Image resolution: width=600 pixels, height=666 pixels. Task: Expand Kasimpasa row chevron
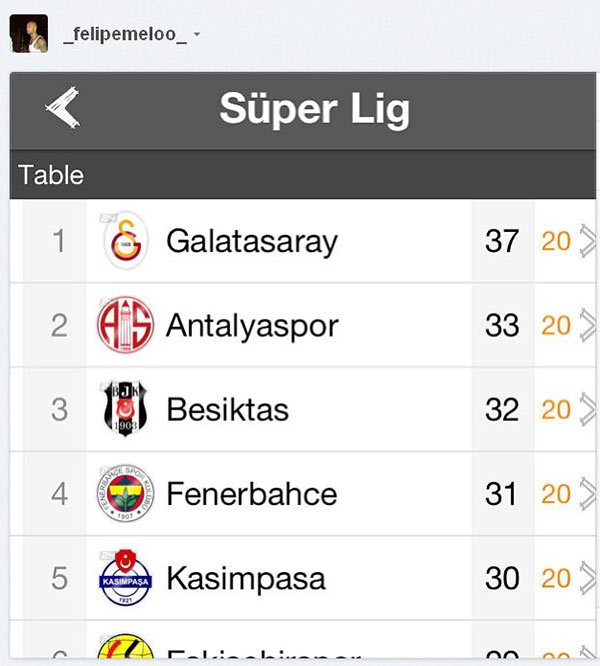click(x=587, y=578)
